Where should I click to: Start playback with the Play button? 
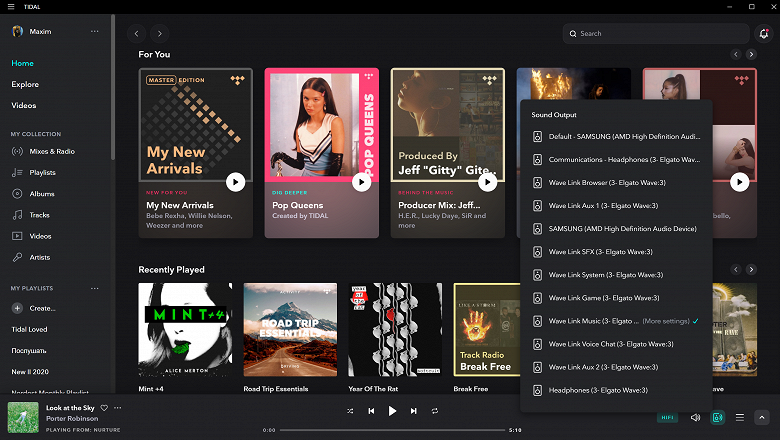click(x=392, y=411)
